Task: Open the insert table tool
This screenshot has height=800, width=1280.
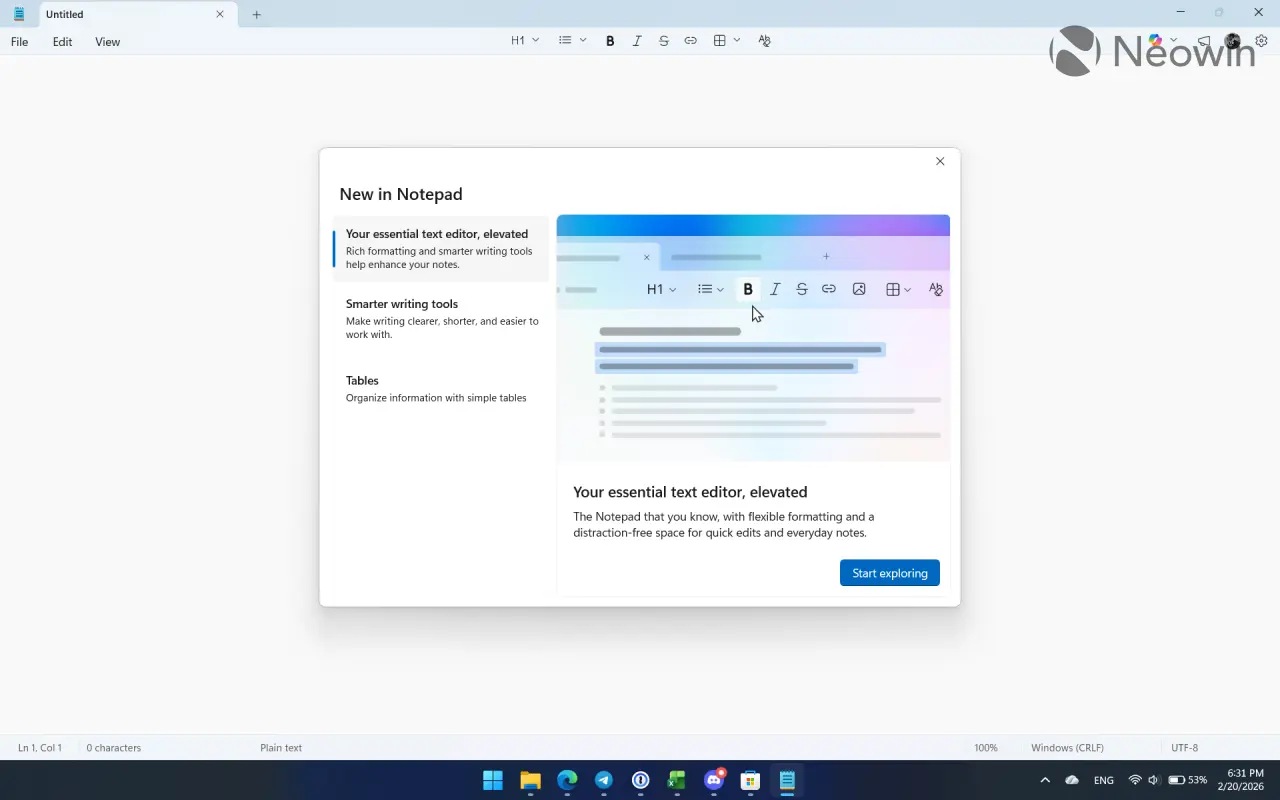Action: pos(722,40)
